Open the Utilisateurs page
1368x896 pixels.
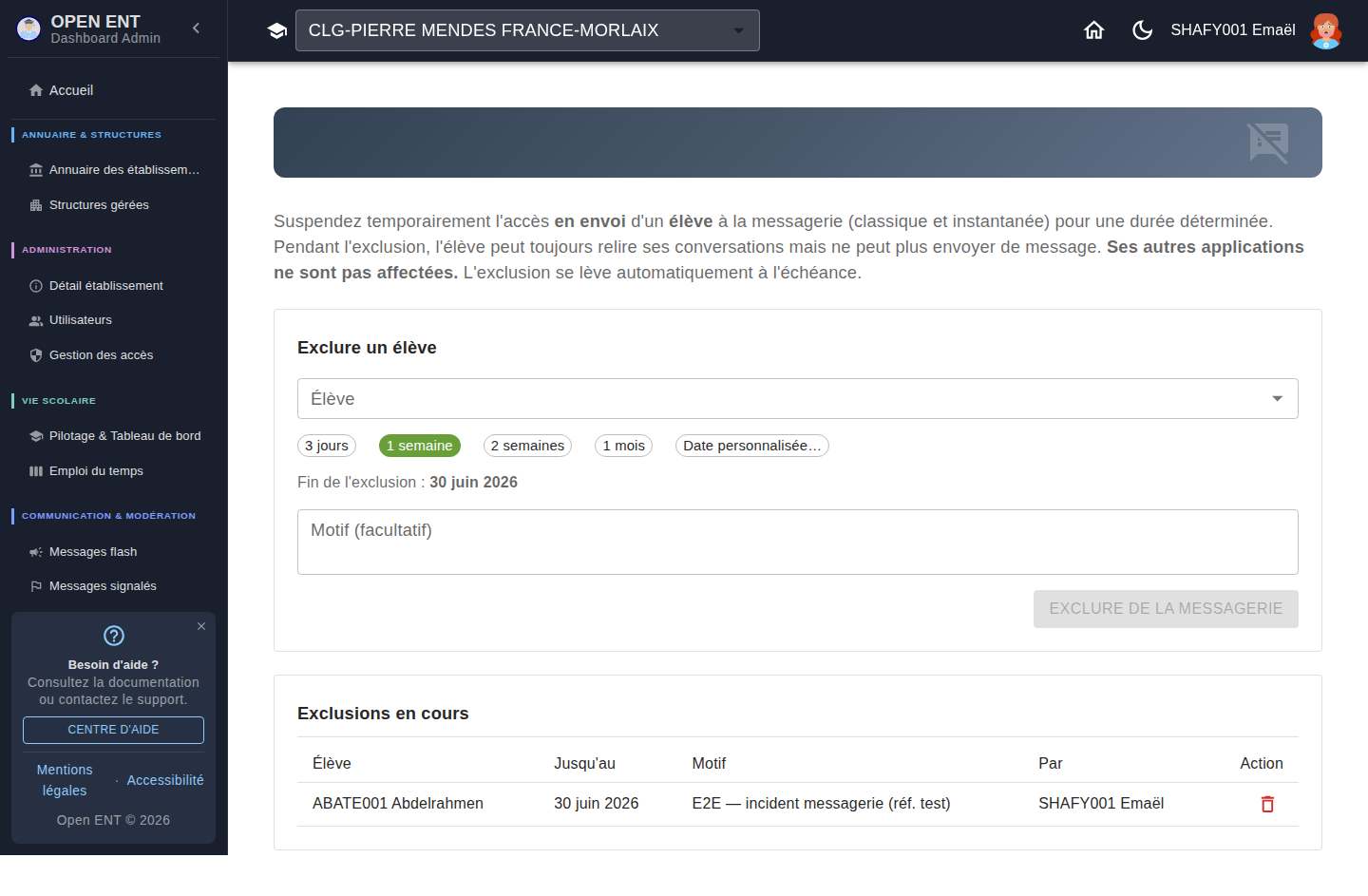[x=113, y=320]
